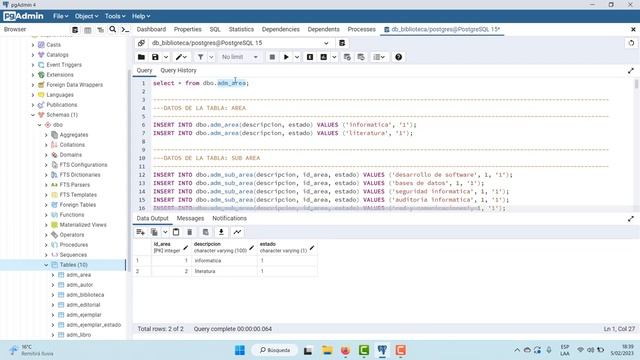The width and height of the screenshot is (640, 360).
Task: Expand the Functions tree node
Action: (x=46, y=215)
